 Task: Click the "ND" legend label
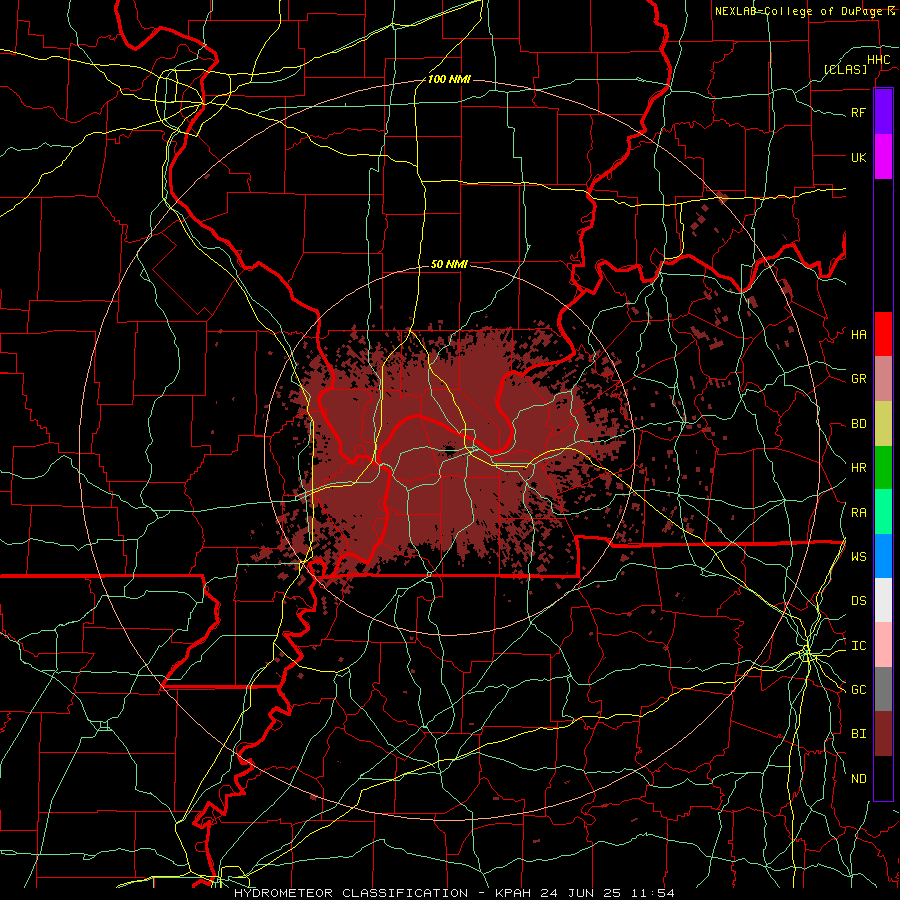(x=858, y=779)
